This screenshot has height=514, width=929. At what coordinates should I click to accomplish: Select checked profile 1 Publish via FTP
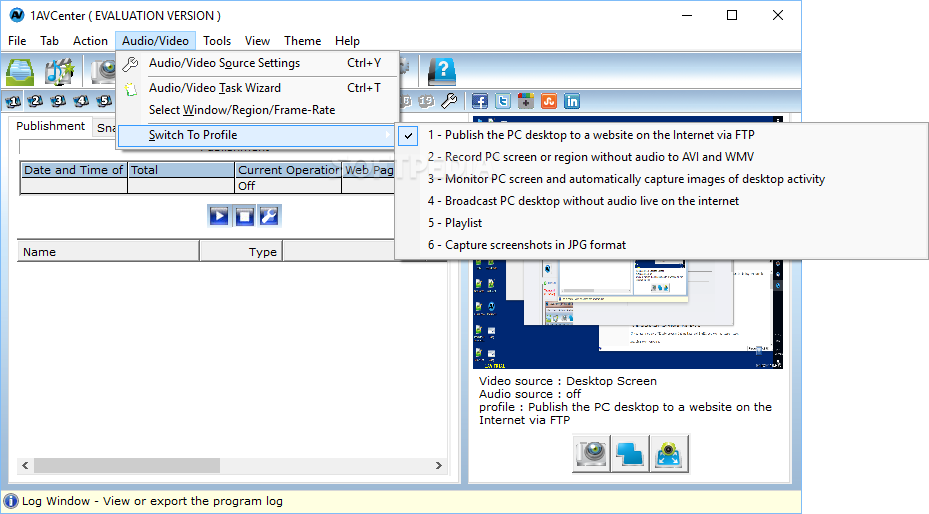click(x=661, y=135)
